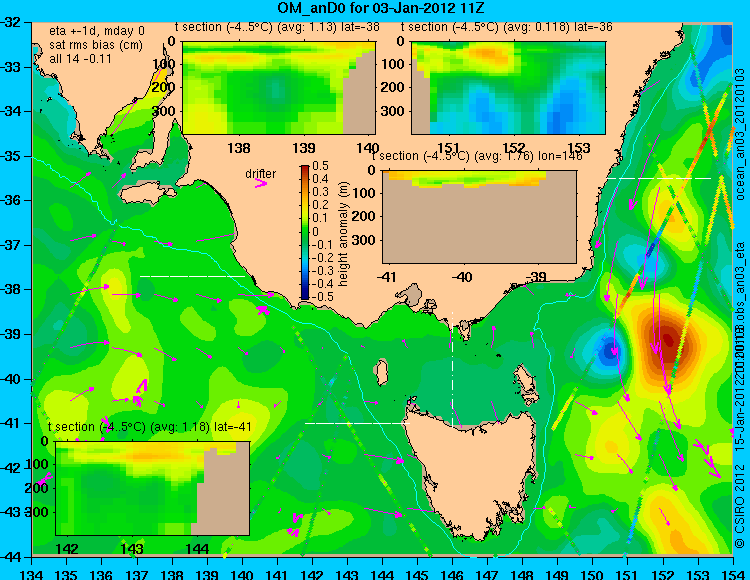Image resolution: width=750 pixels, height=580 pixels.
Task: Click the dark blue cold eddy near 150.5E
Action: coord(610,350)
